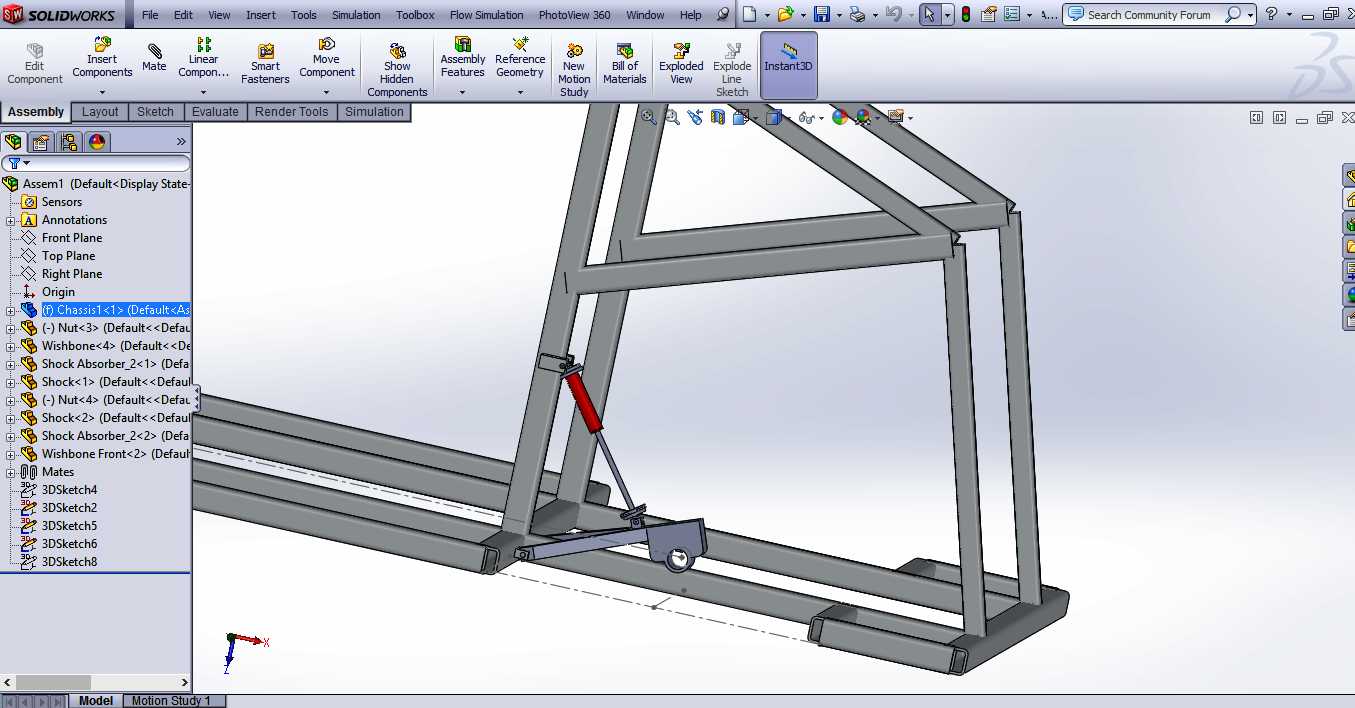Screen dimensions: 1355x708
Task: Open the FeatureManager design tree tab
Action: click(x=13, y=142)
